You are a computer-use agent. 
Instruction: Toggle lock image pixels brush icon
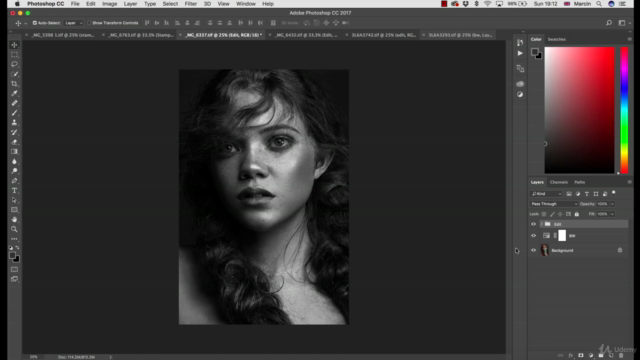(552, 214)
